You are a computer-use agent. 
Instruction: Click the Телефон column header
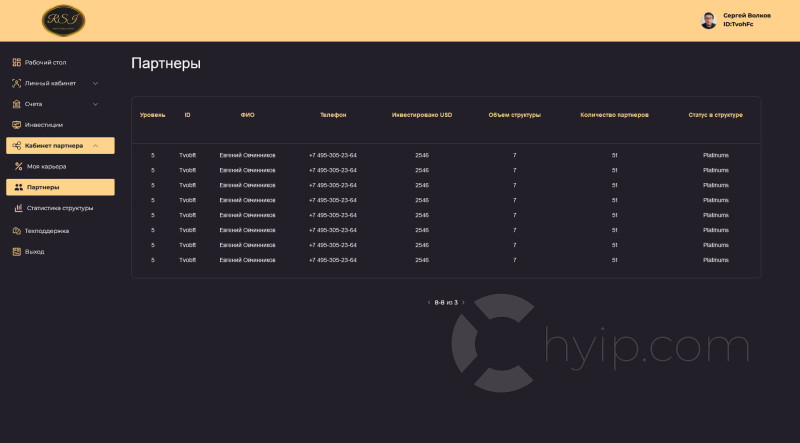(333, 115)
